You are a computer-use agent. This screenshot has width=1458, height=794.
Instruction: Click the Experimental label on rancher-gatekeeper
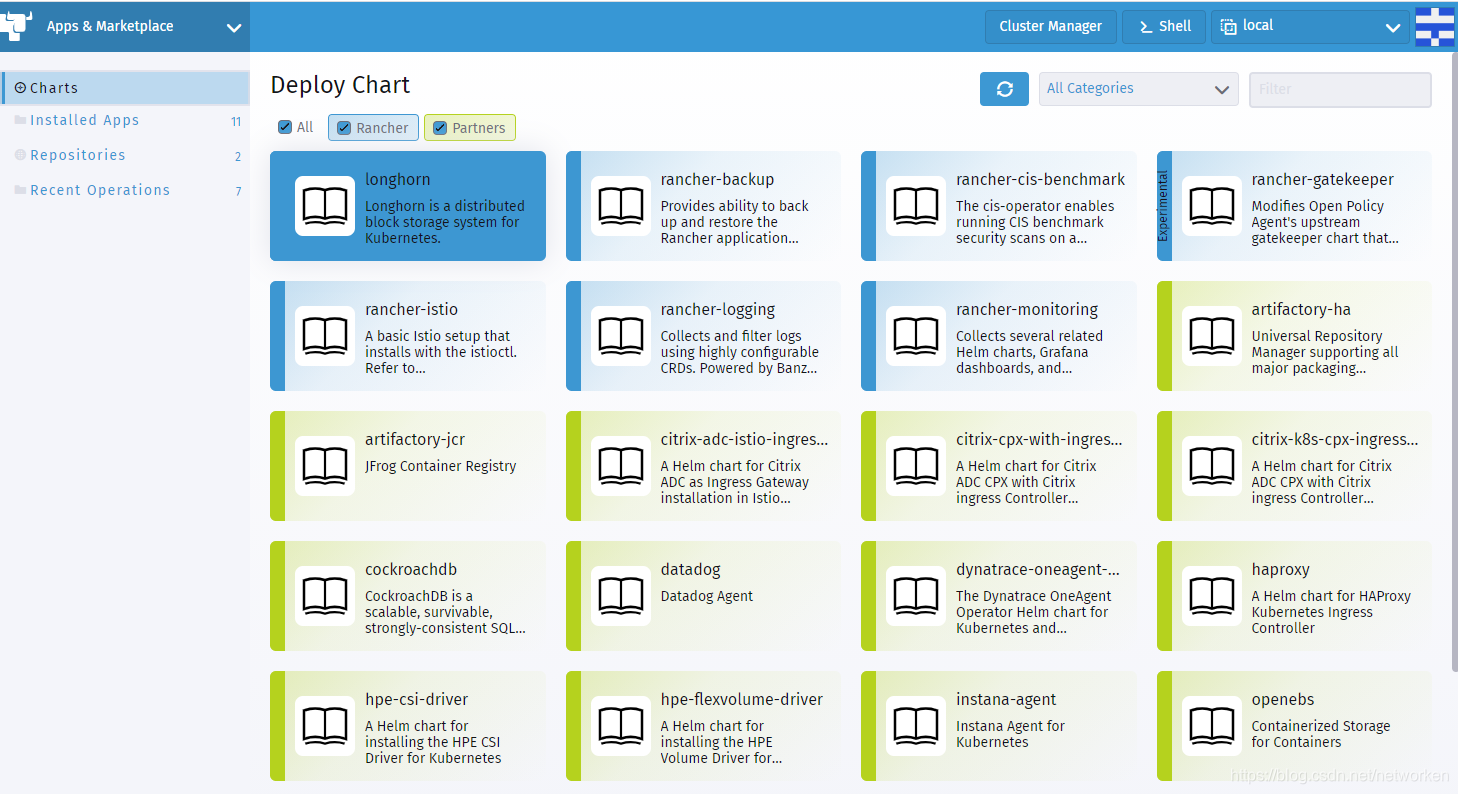[1163, 206]
